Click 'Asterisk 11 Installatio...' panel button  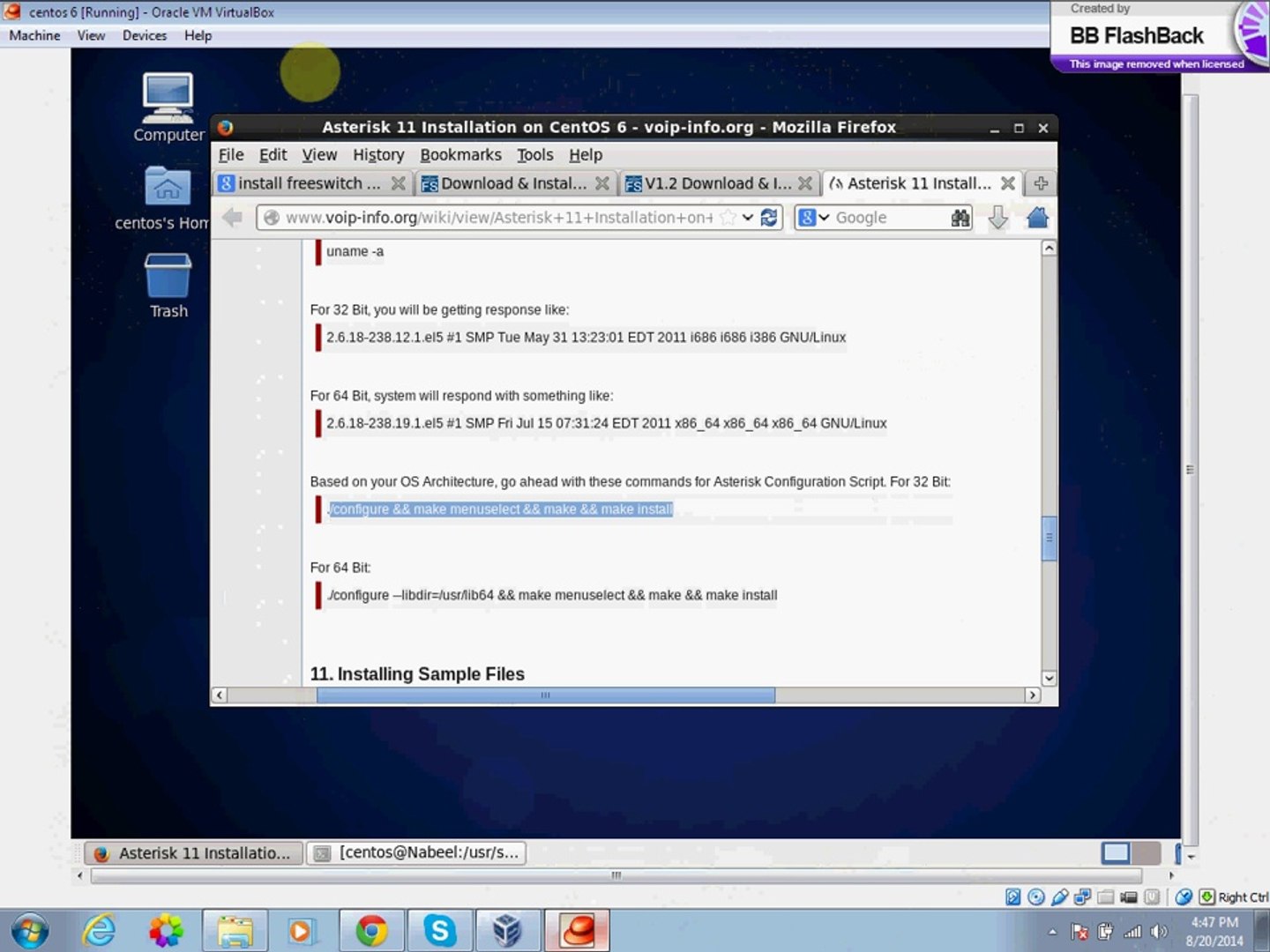(x=194, y=852)
